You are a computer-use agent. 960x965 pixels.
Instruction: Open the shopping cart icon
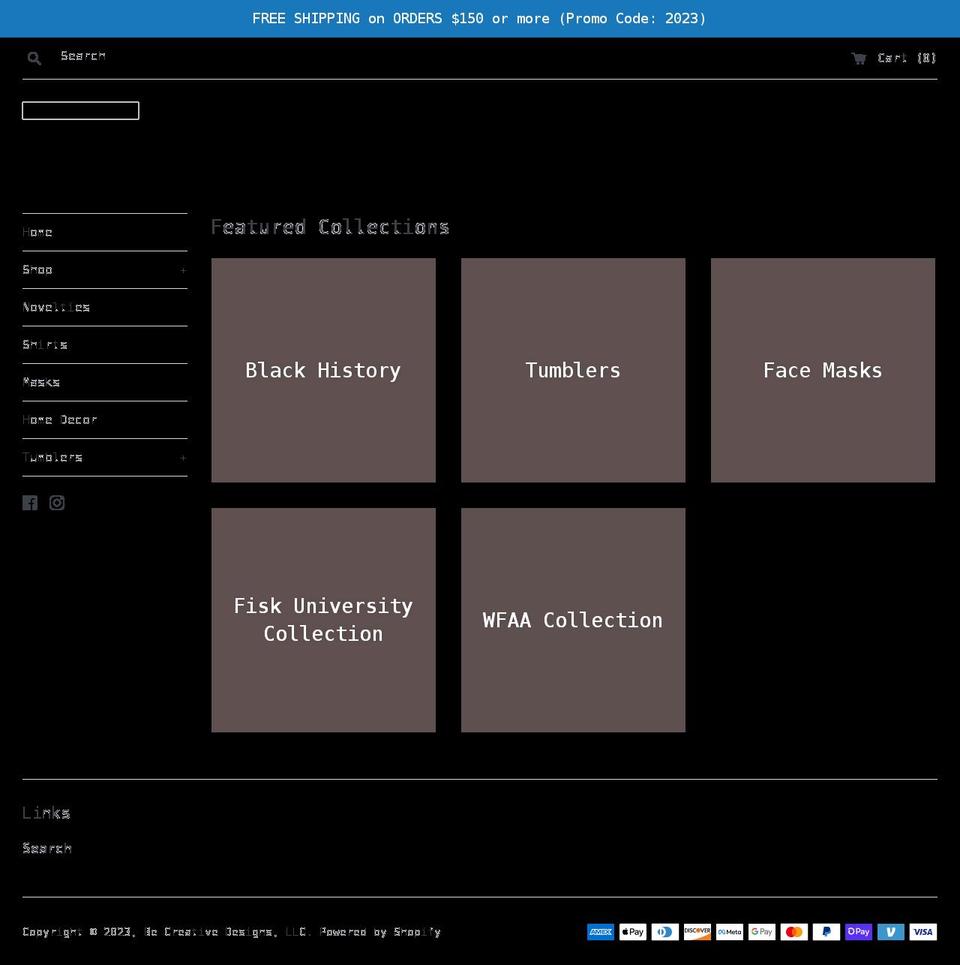[859, 58]
